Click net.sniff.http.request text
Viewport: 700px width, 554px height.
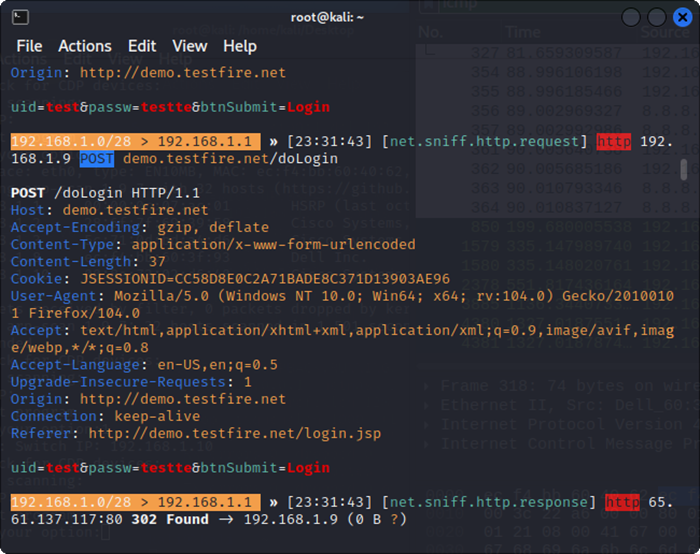coord(484,142)
